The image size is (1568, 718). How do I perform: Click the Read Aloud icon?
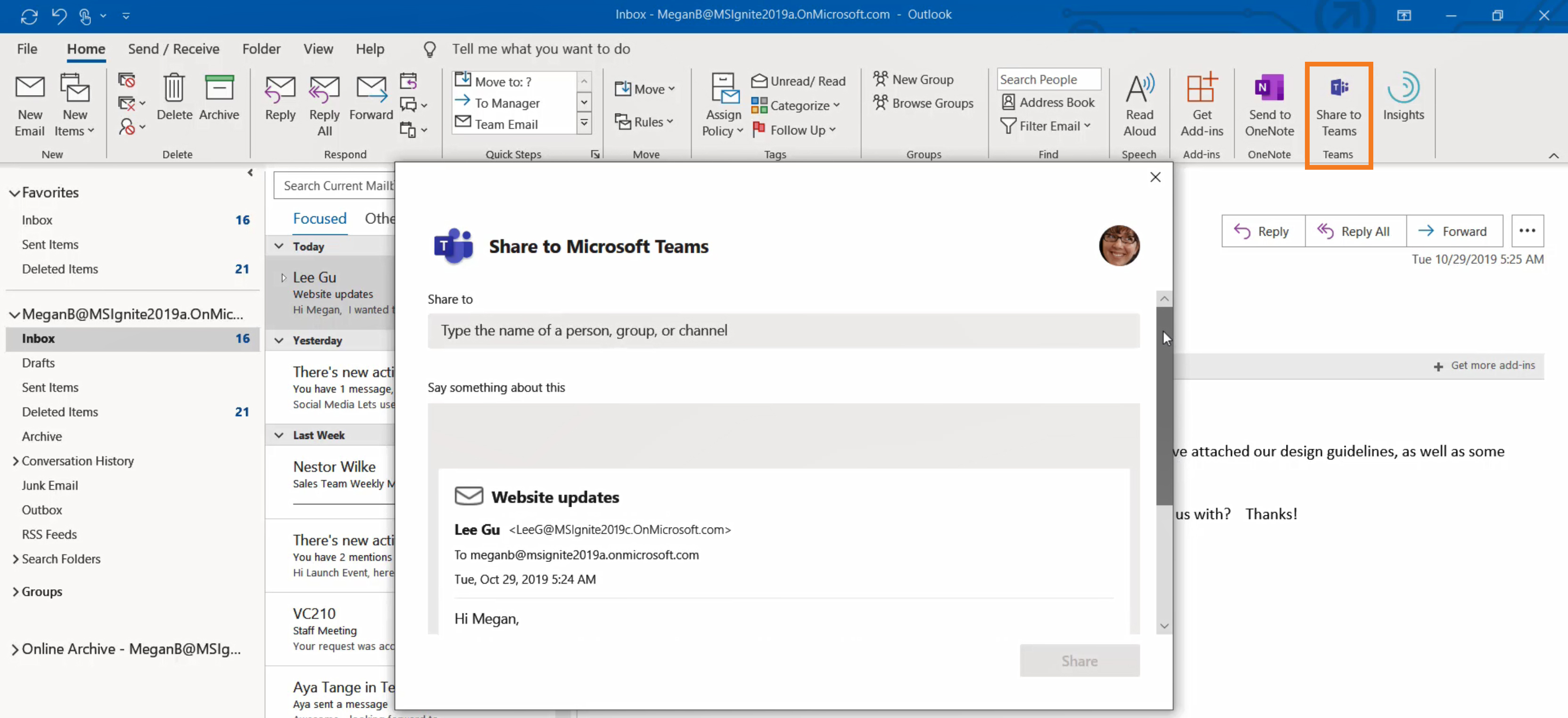[1139, 88]
